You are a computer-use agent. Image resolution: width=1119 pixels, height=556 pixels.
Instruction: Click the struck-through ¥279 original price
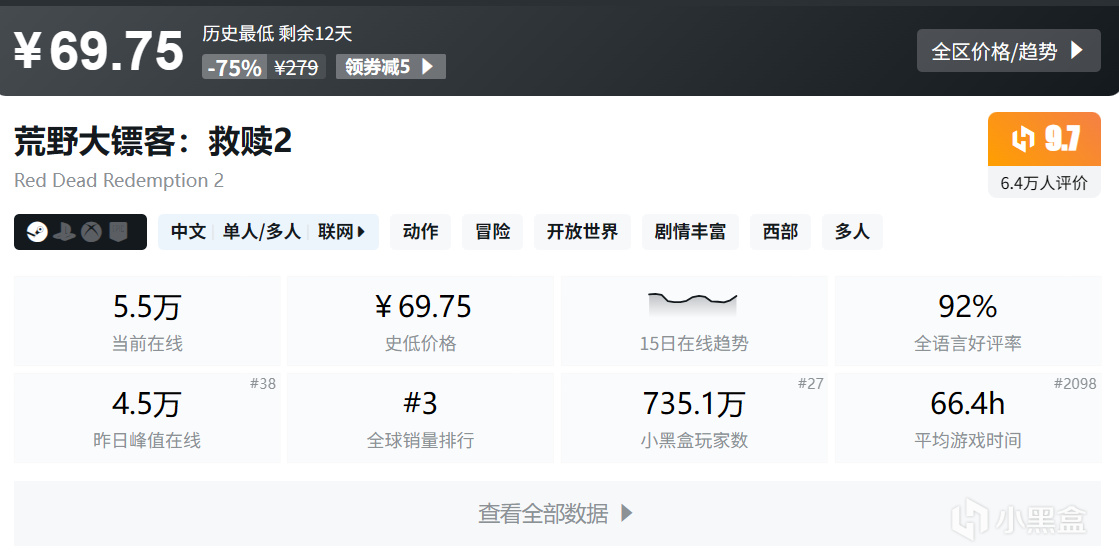pyautogui.click(x=296, y=67)
